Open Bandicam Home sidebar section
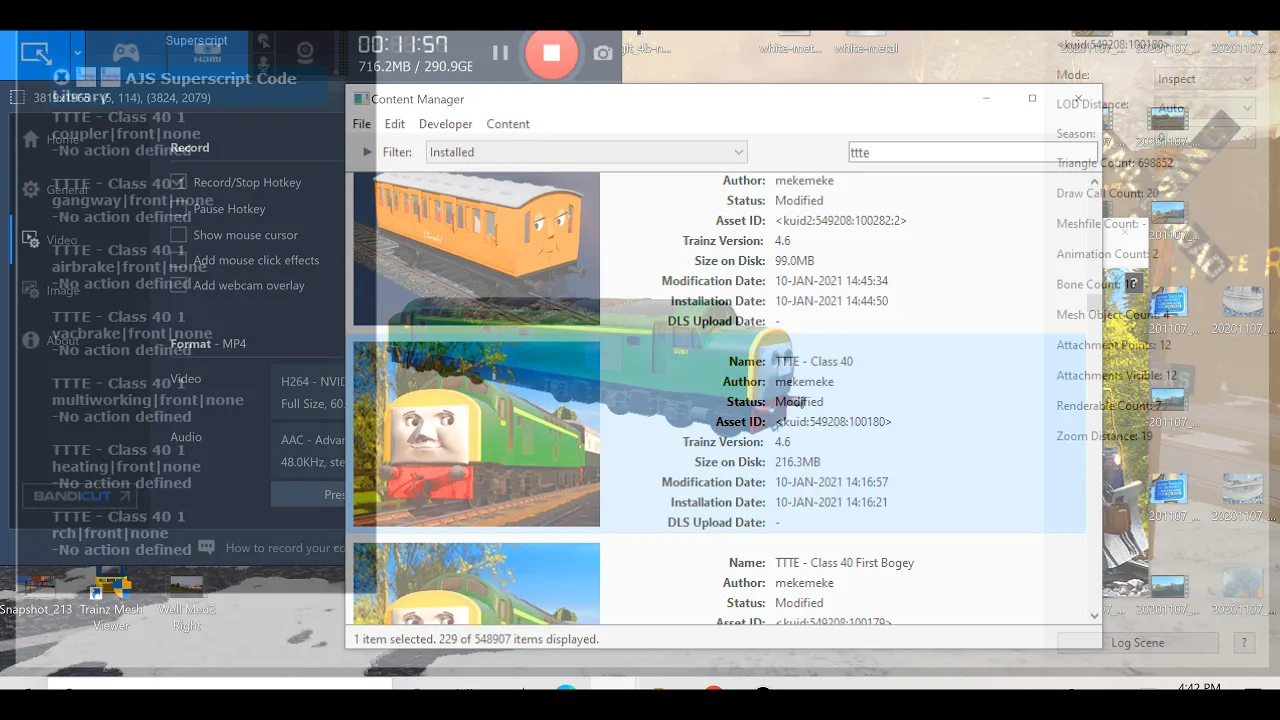 coord(50,140)
